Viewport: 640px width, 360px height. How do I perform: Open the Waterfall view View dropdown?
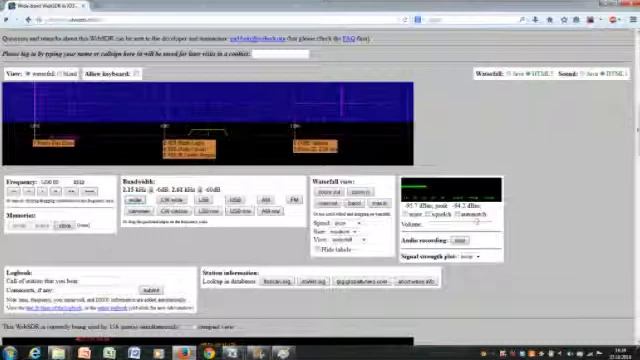pyautogui.click(x=348, y=240)
